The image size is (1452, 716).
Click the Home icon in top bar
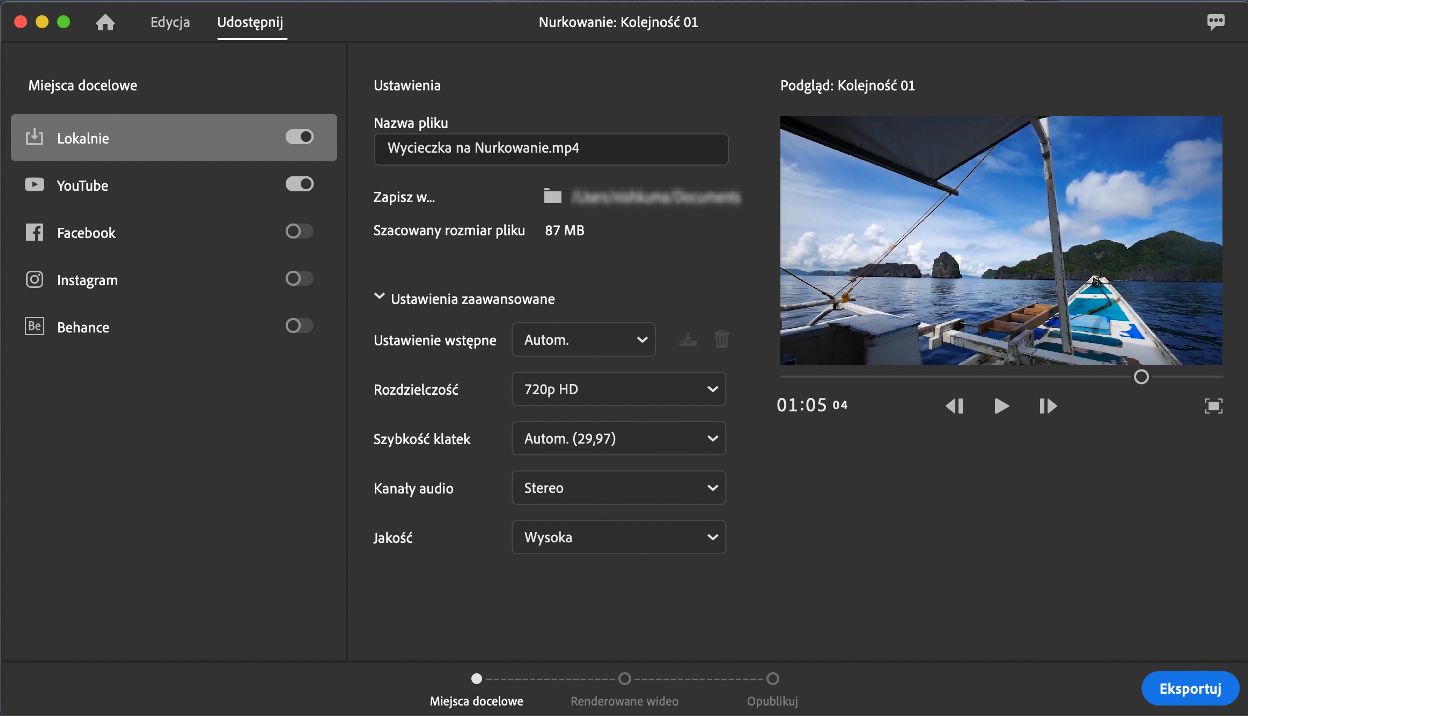[x=105, y=22]
